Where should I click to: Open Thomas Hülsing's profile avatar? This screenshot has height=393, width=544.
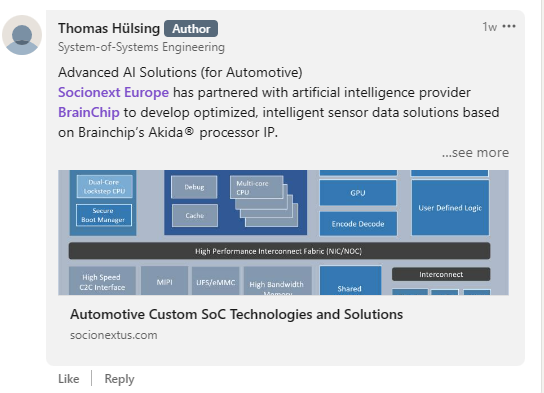pos(22,35)
